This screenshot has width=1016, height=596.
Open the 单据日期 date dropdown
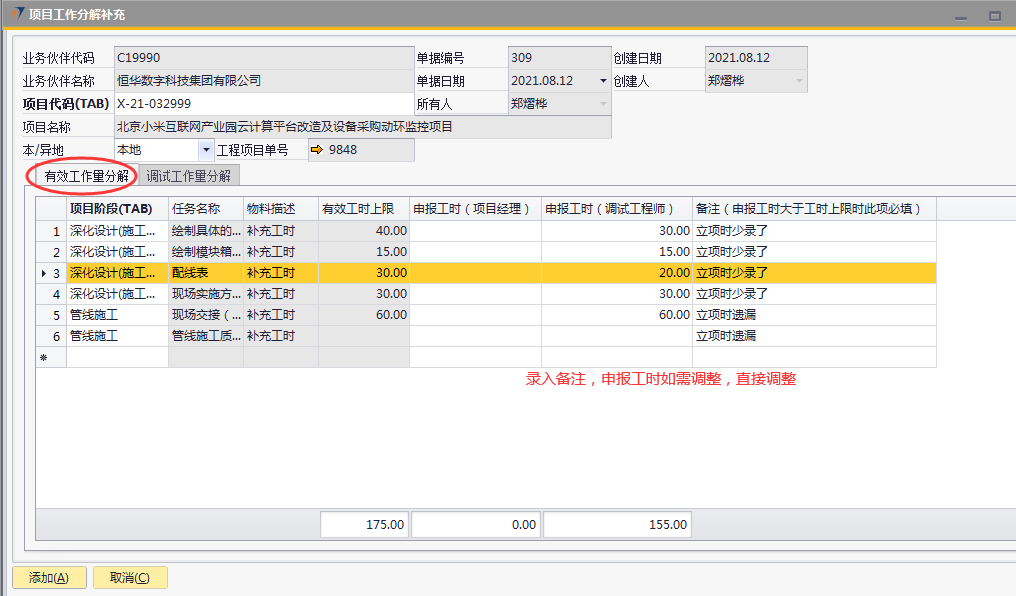[x=602, y=81]
